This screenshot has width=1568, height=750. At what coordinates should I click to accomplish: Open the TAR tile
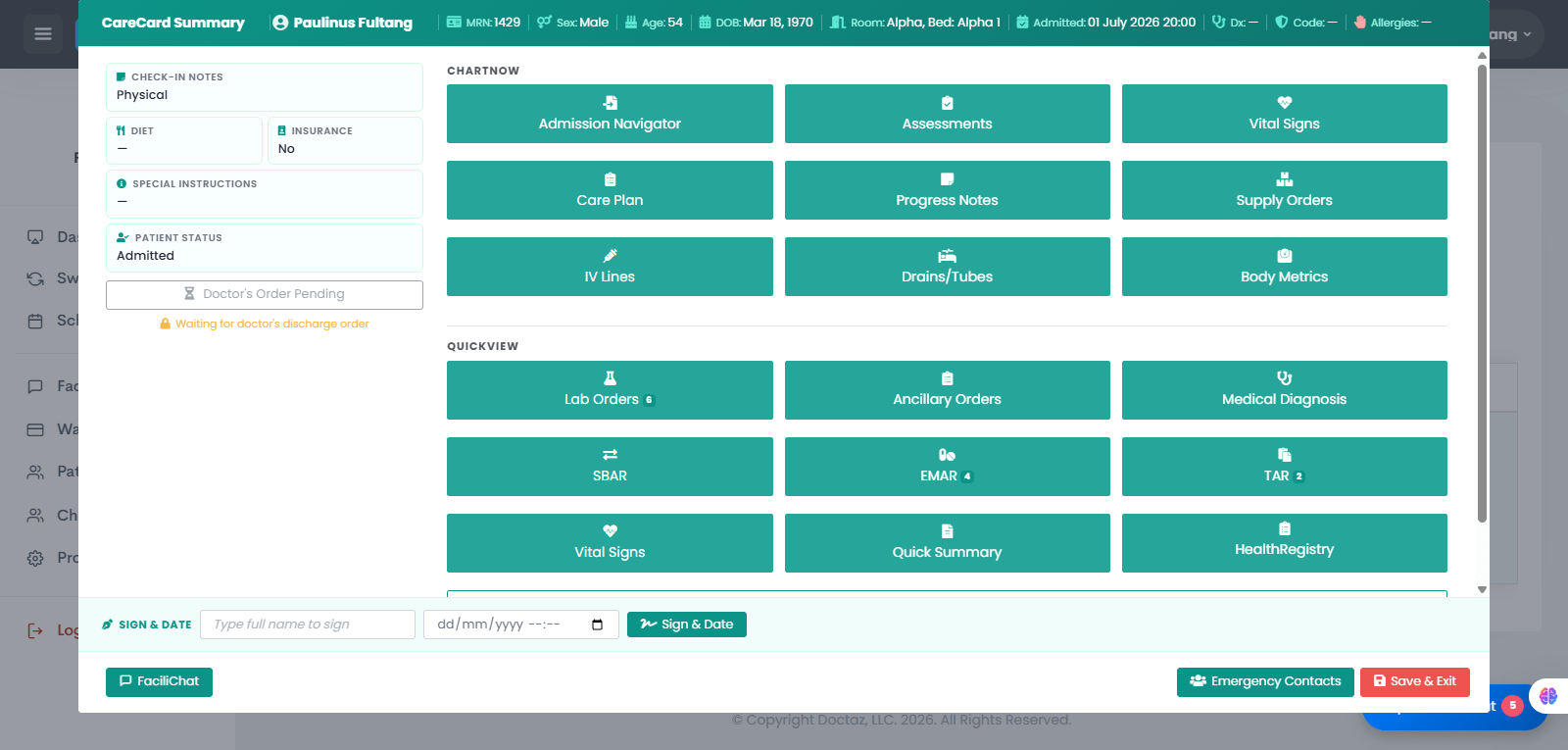coord(1284,467)
